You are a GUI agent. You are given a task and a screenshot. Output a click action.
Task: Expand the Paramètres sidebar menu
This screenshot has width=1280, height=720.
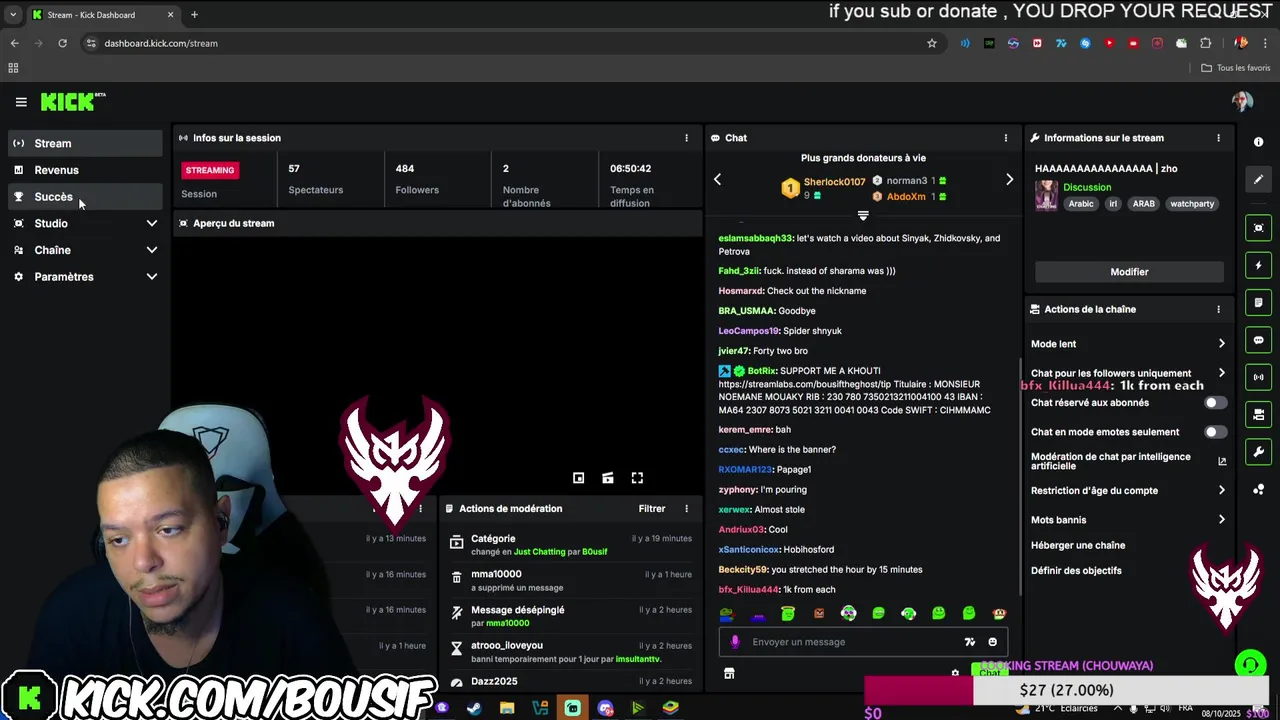tap(85, 277)
